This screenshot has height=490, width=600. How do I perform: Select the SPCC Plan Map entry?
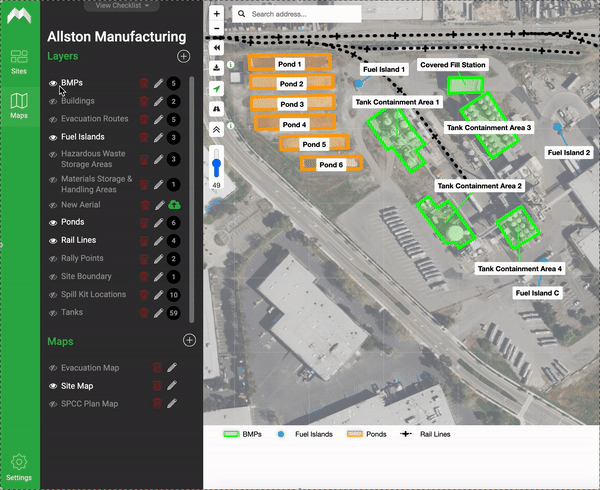click(90, 404)
